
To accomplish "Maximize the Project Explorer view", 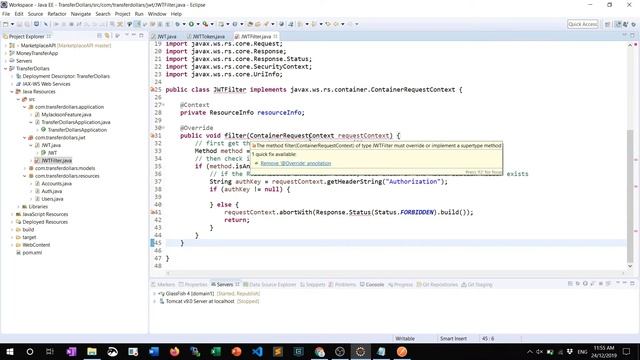I will tap(141, 36).
